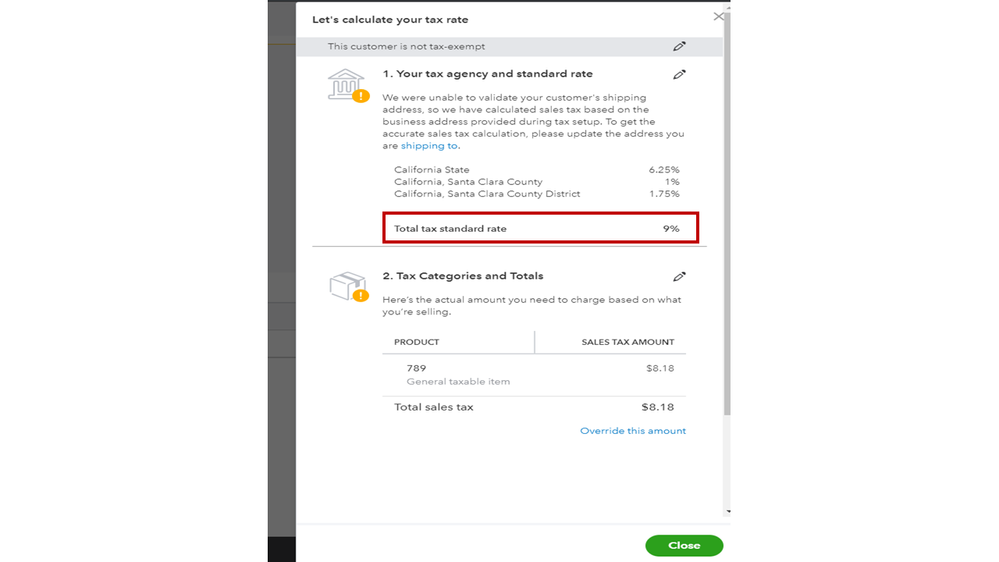The height and width of the screenshot is (562, 999).
Task: Edit the customer tax-exempt status
Action: (679, 47)
